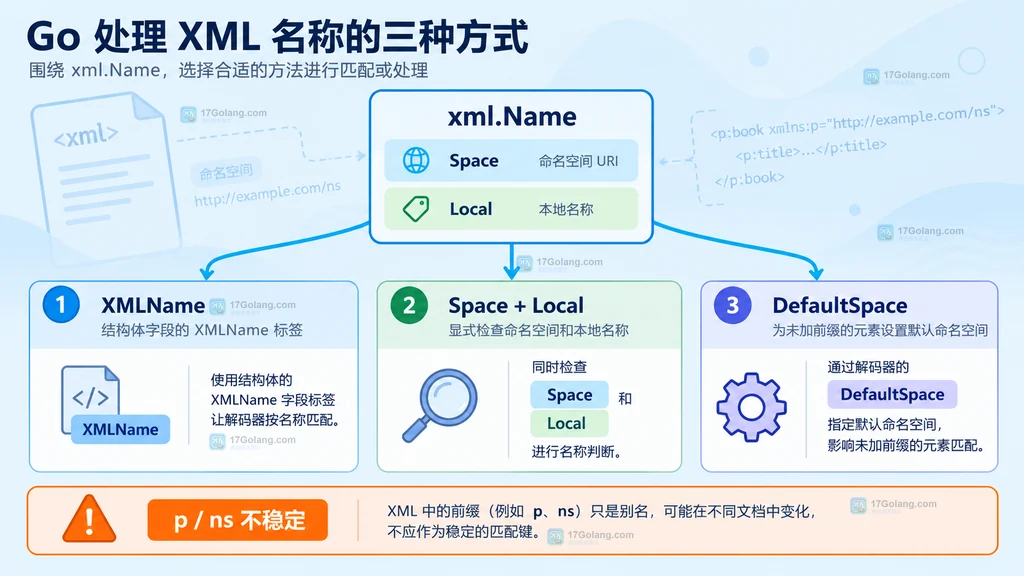The width and height of the screenshot is (1024, 576).
Task: Click the '</p:book>' code line
Action: pos(750,179)
